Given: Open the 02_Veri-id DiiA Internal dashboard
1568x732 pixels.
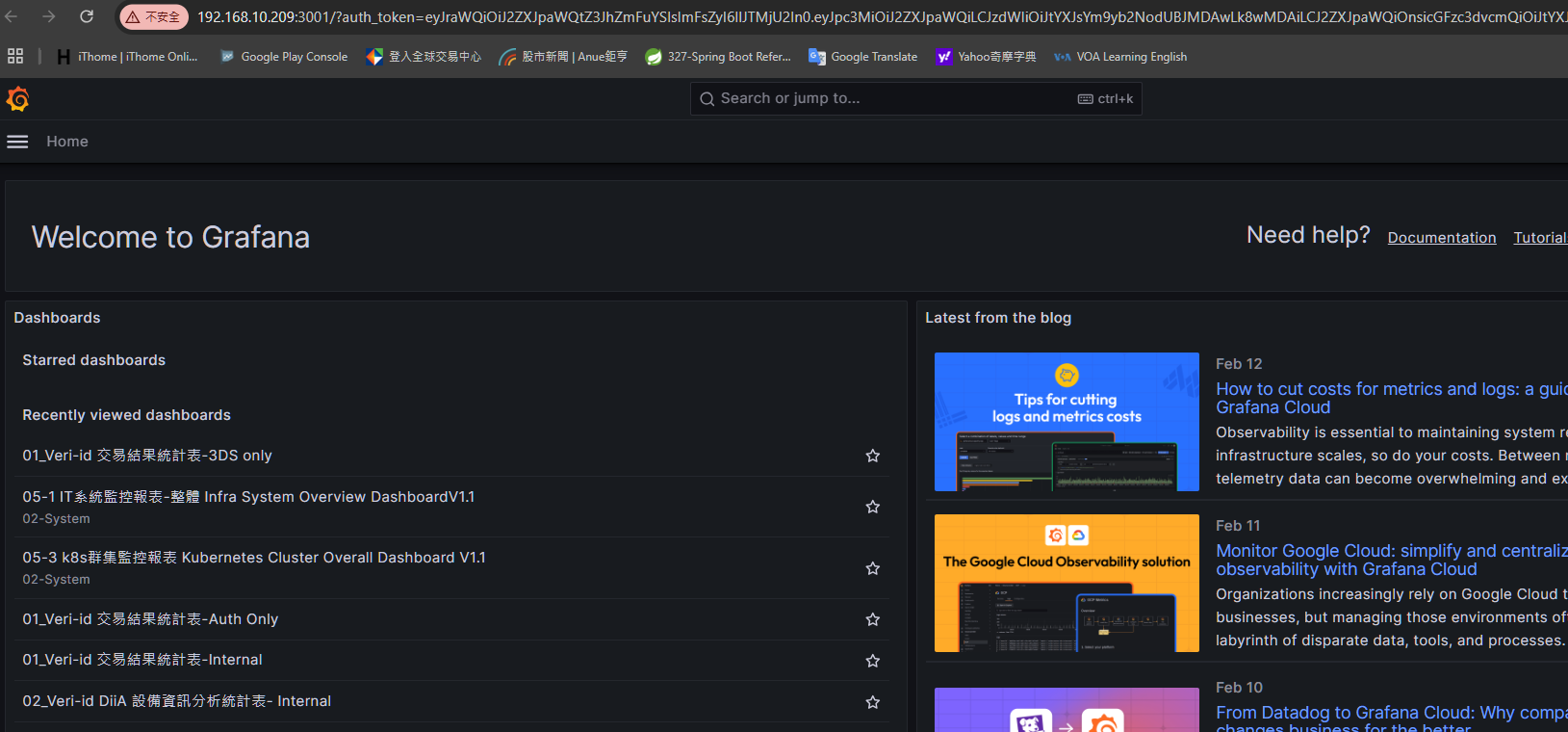Looking at the screenshot, I should pyautogui.click(x=177, y=701).
